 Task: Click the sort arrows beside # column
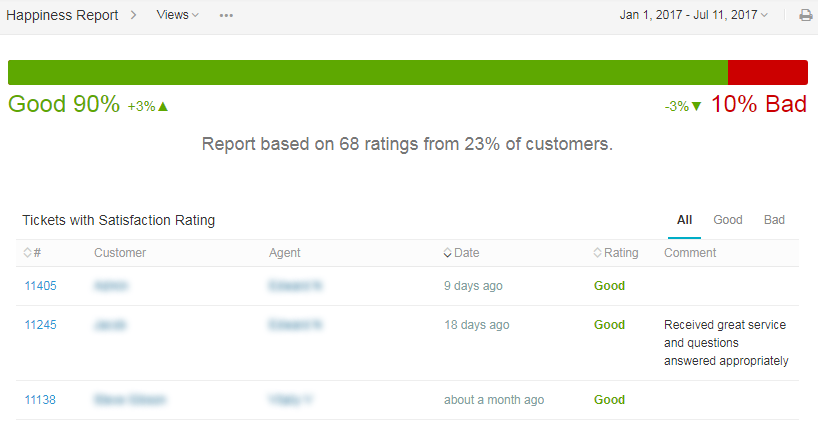tap(28, 253)
